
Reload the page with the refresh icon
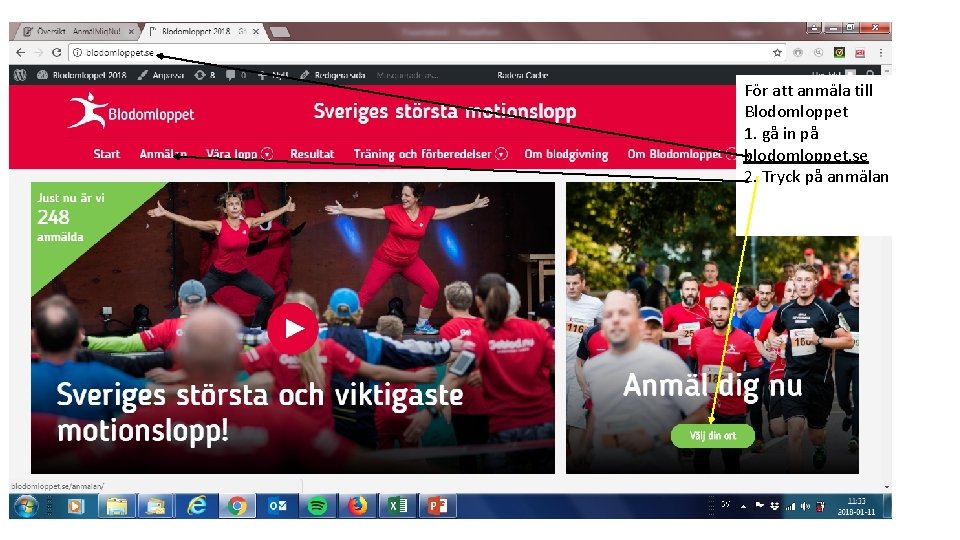pos(56,53)
